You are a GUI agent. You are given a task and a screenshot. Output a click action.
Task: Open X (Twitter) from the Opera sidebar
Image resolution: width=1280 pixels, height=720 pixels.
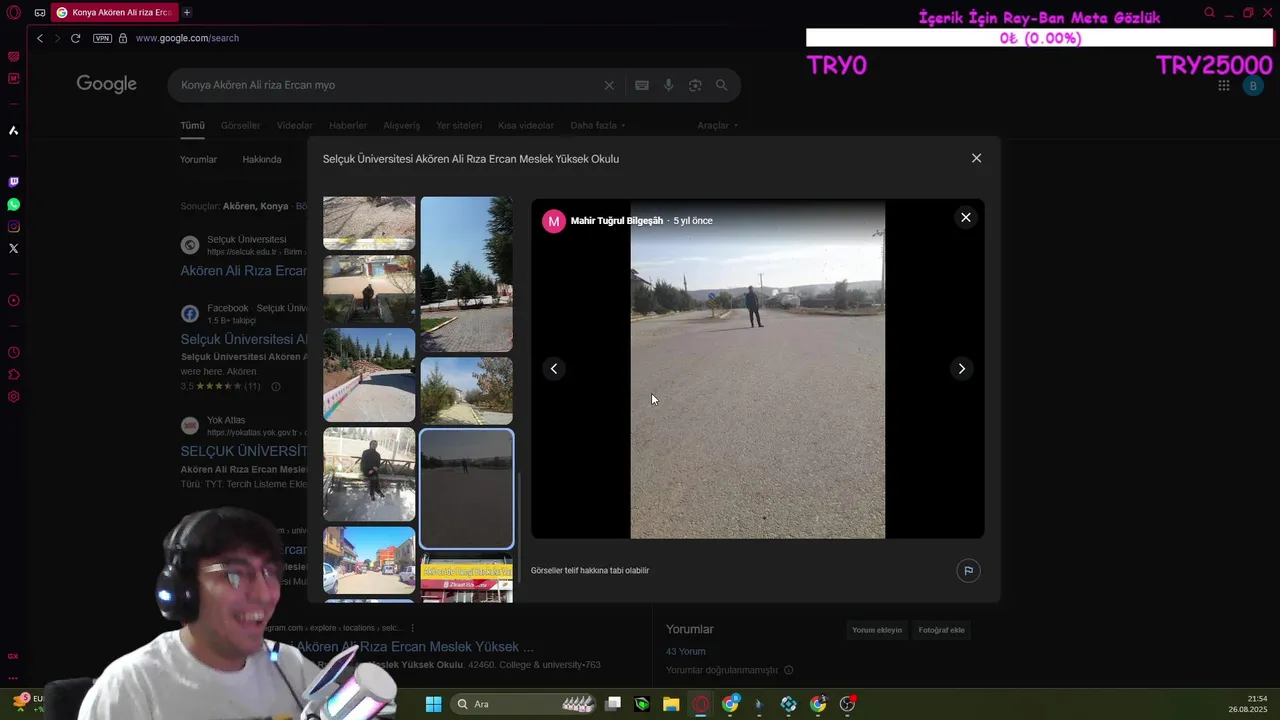13,248
